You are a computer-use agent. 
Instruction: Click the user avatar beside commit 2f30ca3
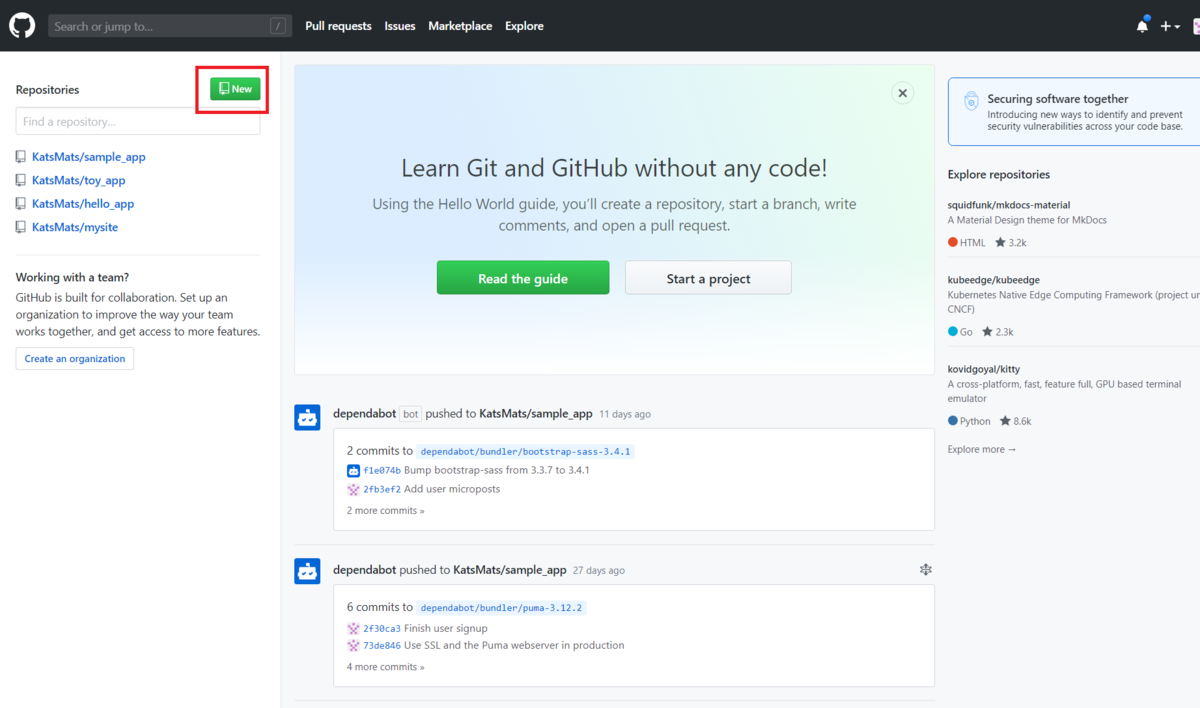(353, 629)
